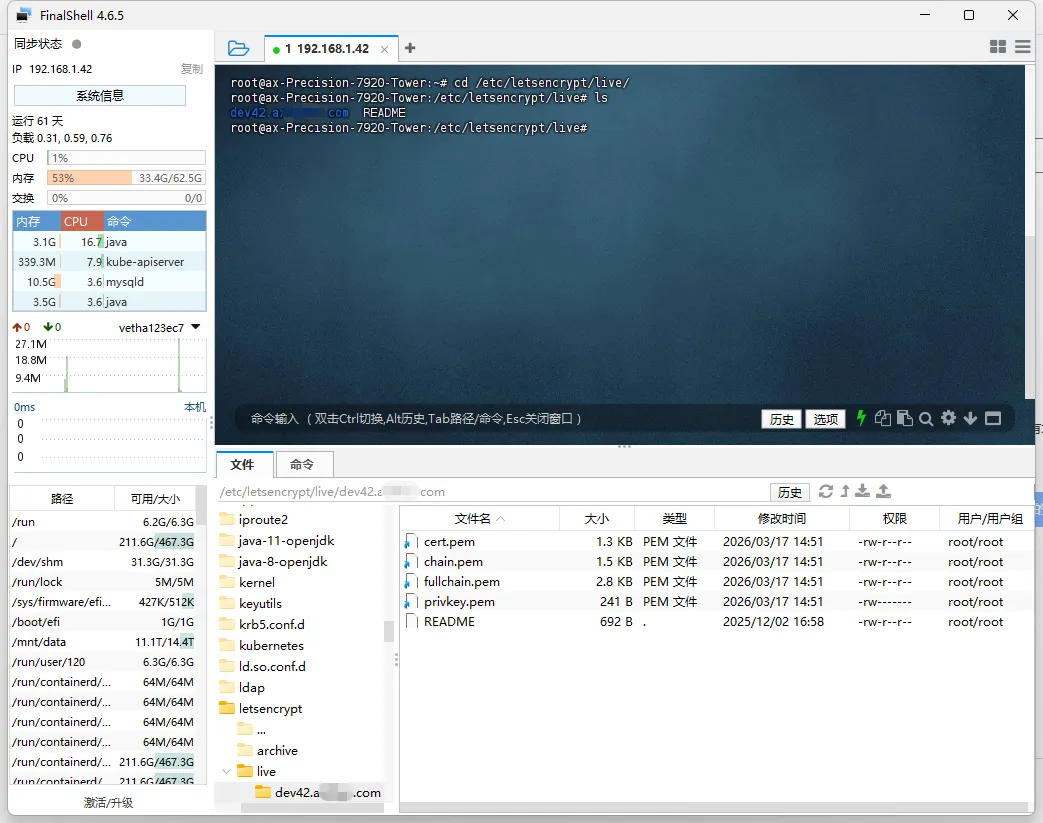Click the green lightning quick command icon
The height and width of the screenshot is (823, 1043).
click(861, 418)
